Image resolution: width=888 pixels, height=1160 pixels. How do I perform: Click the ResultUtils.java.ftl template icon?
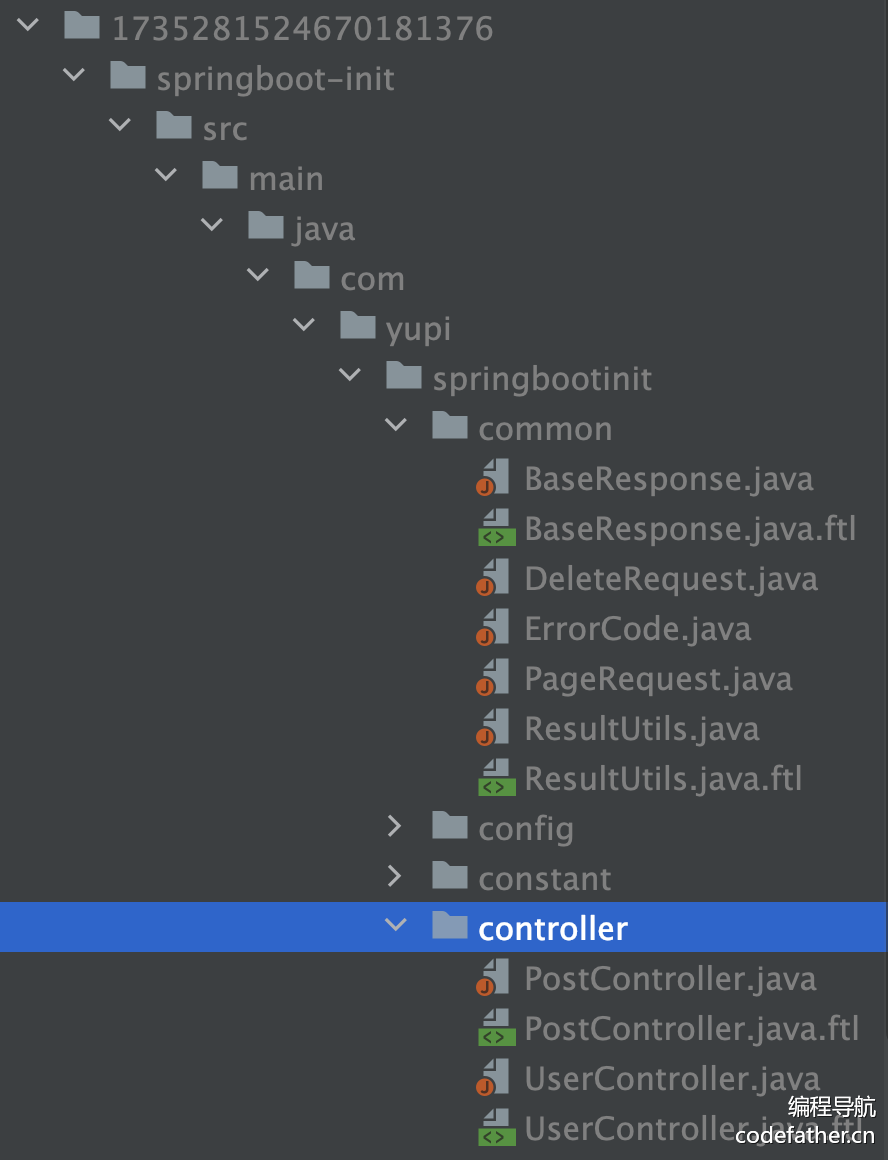pyautogui.click(x=496, y=779)
